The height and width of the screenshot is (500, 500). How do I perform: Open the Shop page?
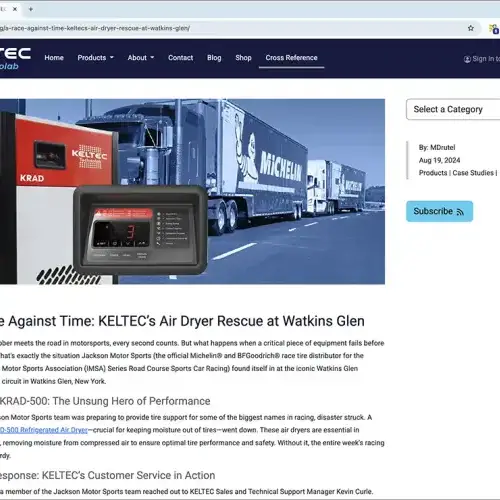point(243,58)
